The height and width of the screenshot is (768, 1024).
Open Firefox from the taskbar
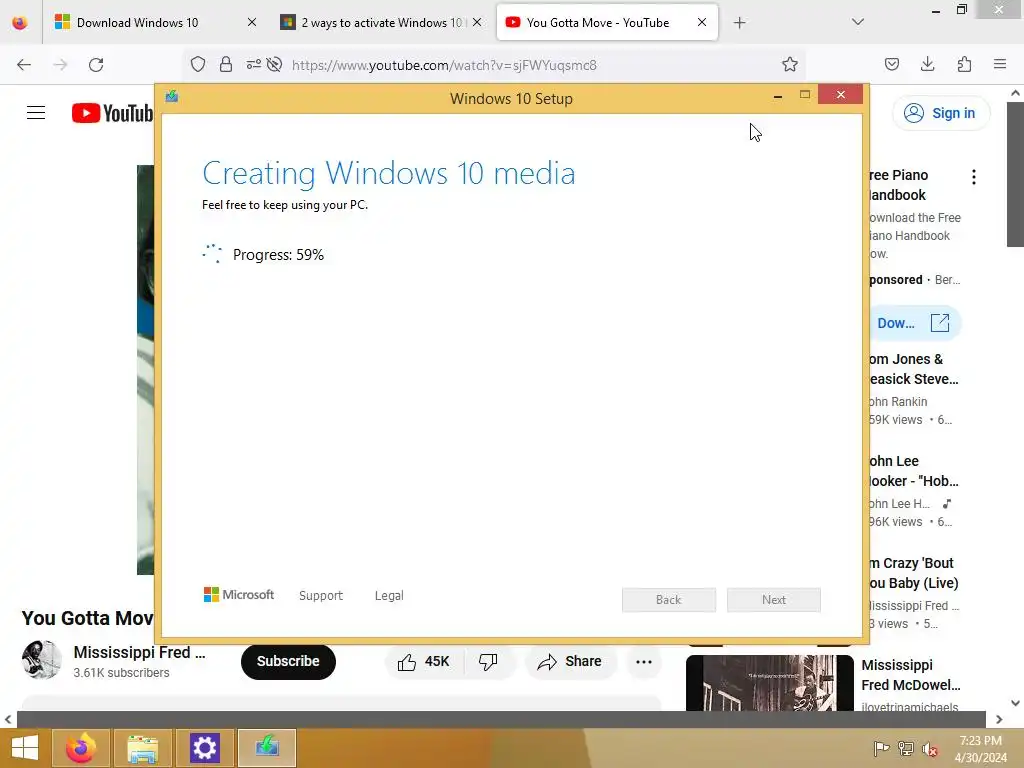coord(81,748)
